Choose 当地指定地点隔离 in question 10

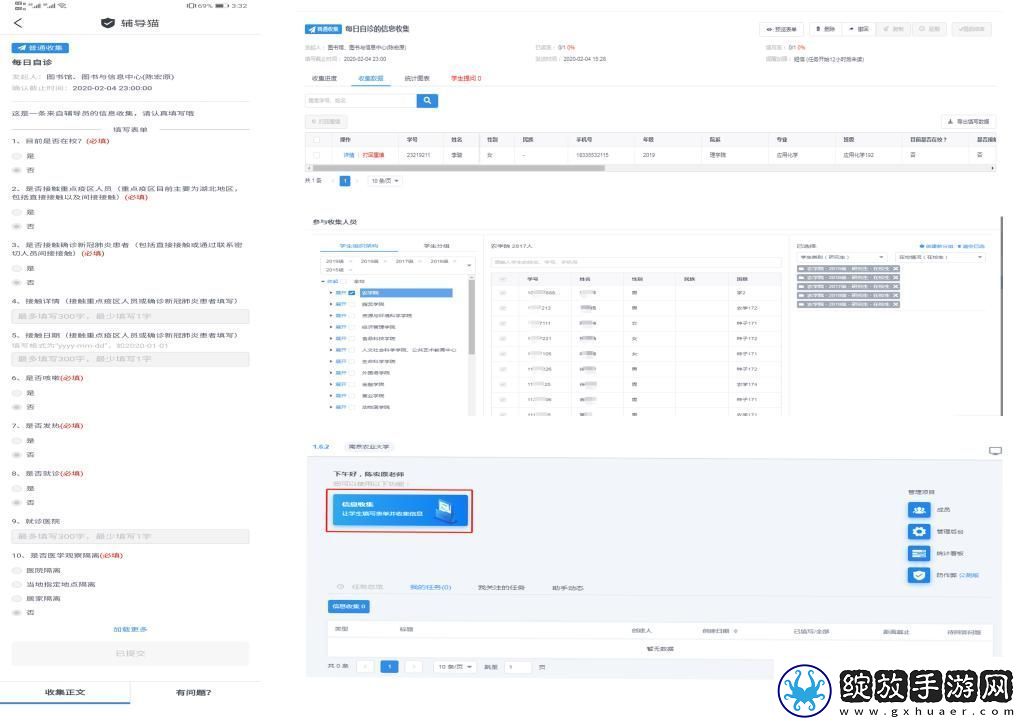[x=18, y=585]
